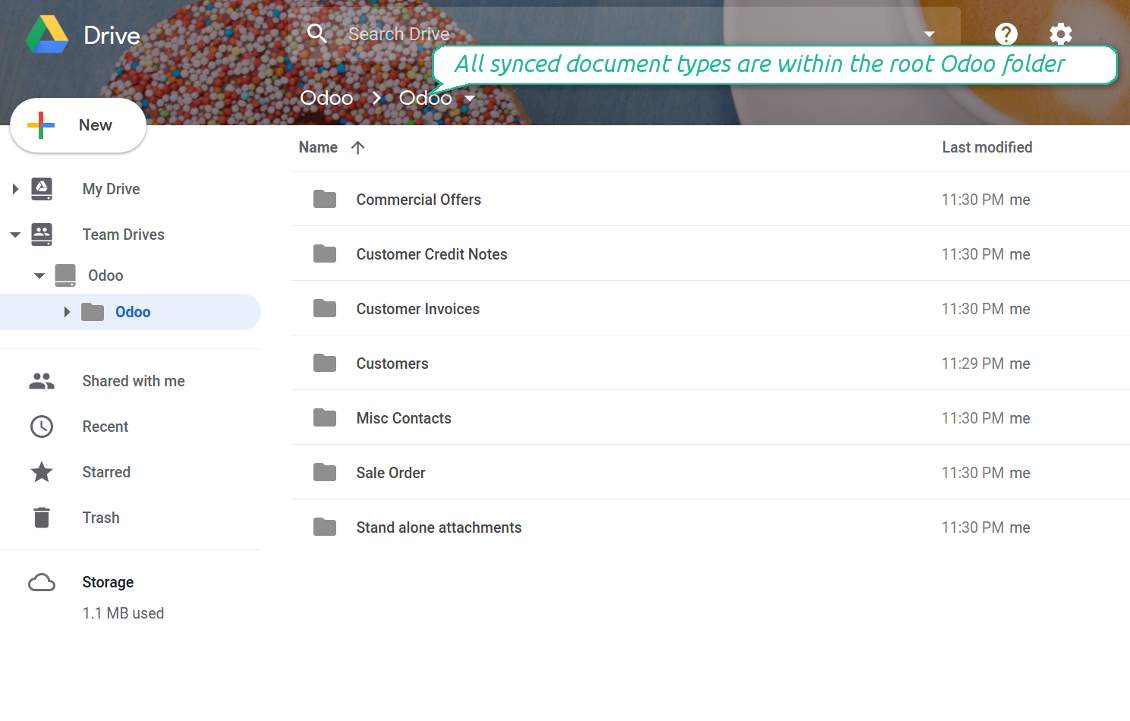
Task: Toggle the Name column sort arrow
Action: 357,148
